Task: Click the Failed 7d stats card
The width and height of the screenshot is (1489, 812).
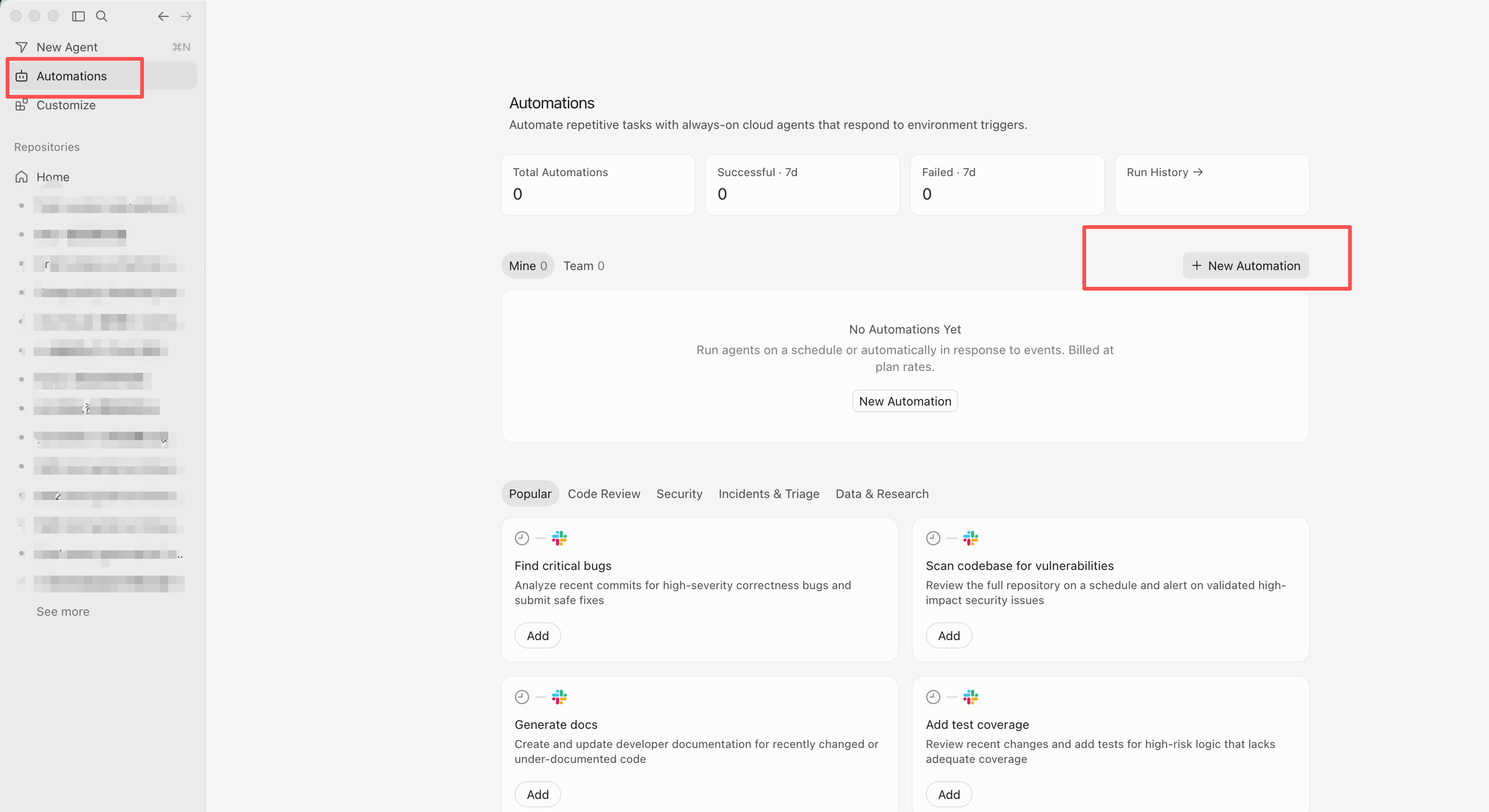Action: coord(1007,185)
